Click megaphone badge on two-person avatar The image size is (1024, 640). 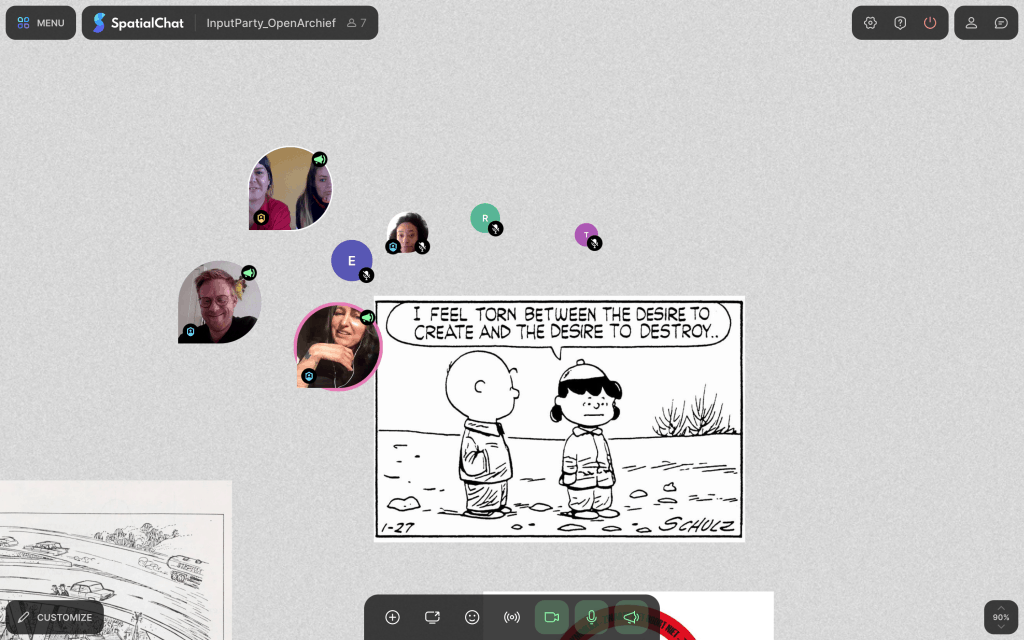pos(319,159)
